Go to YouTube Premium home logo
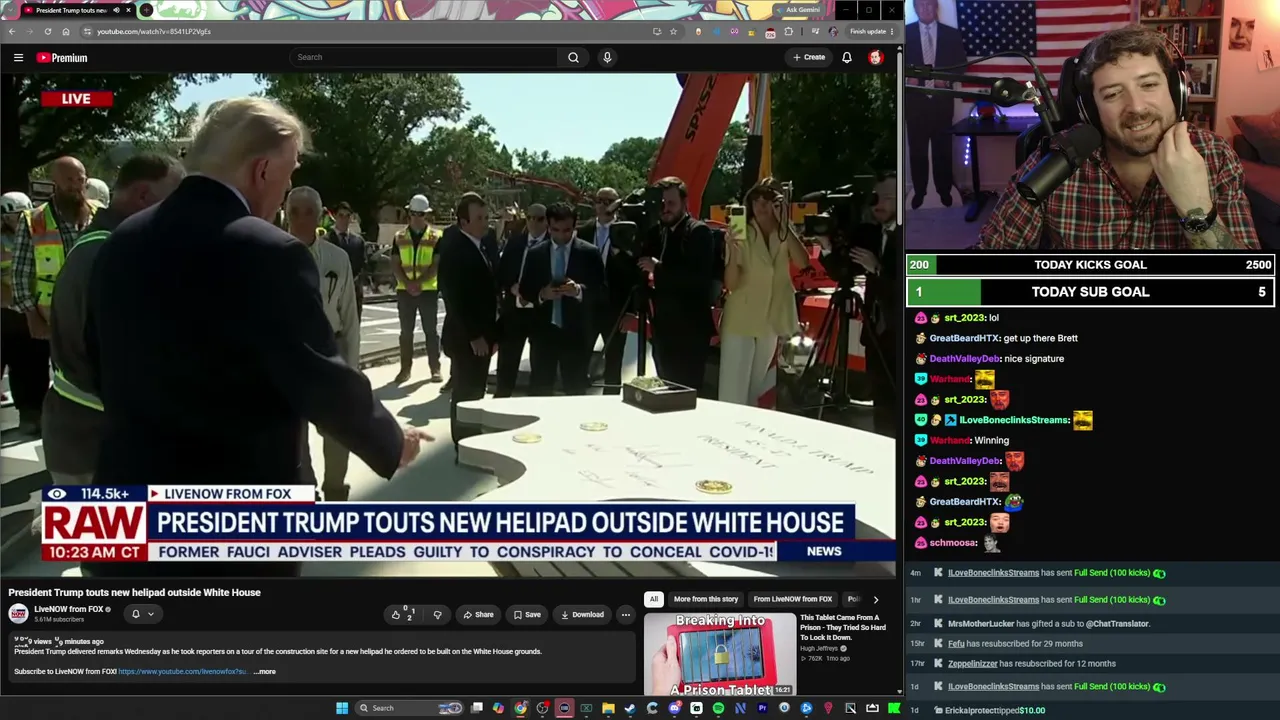Image resolution: width=1280 pixels, height=720 pixels. point(62,58)
